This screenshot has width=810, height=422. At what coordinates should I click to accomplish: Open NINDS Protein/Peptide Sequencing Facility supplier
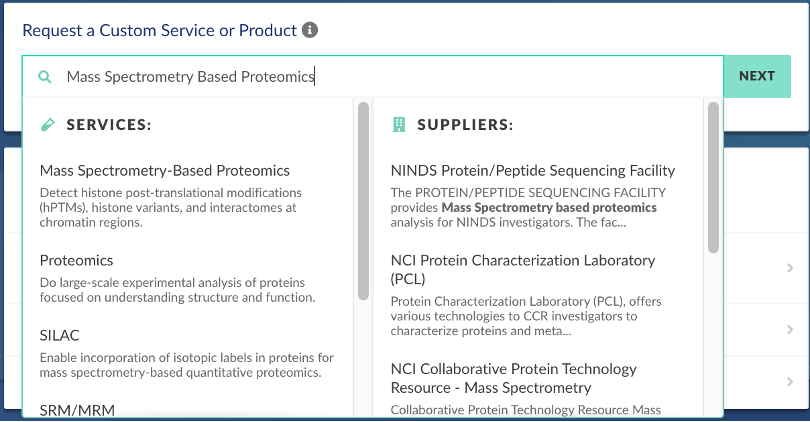533,171
